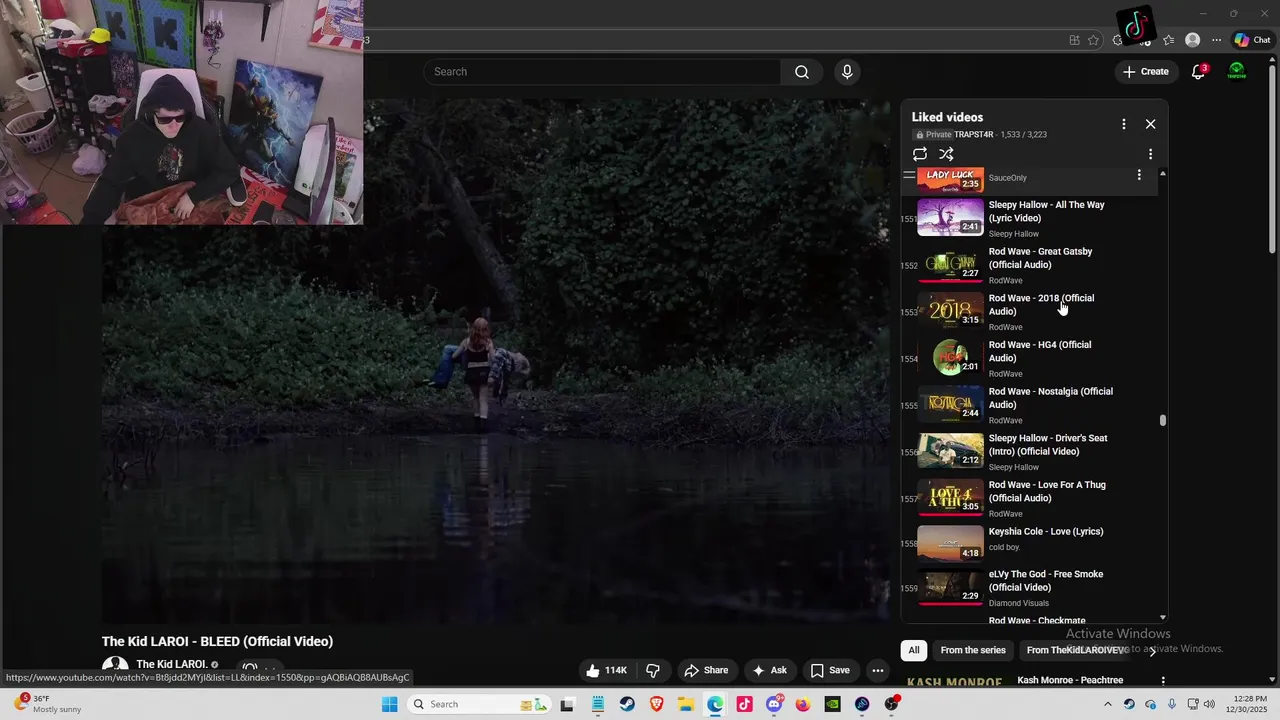Open Firefox from taskbar
The height and width of the screenshot is (720, 1280).
(x=803, y=704)
